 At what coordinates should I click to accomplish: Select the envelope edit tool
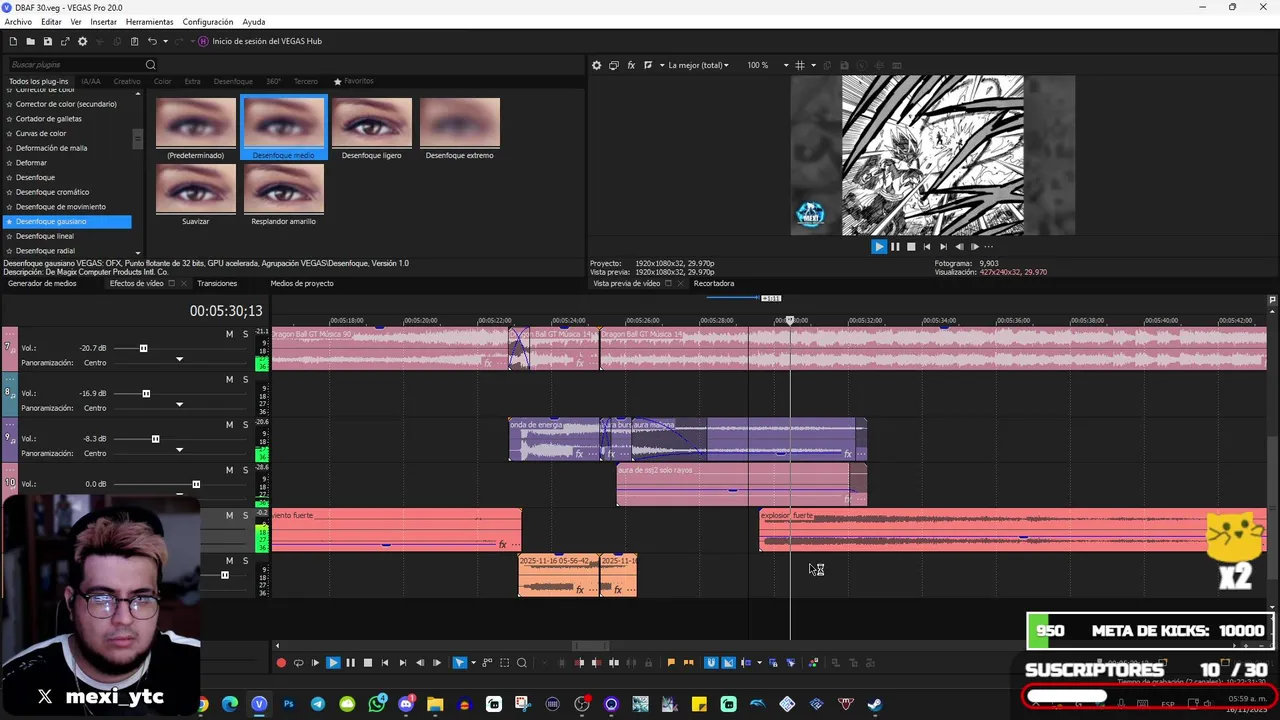(488, 662)
